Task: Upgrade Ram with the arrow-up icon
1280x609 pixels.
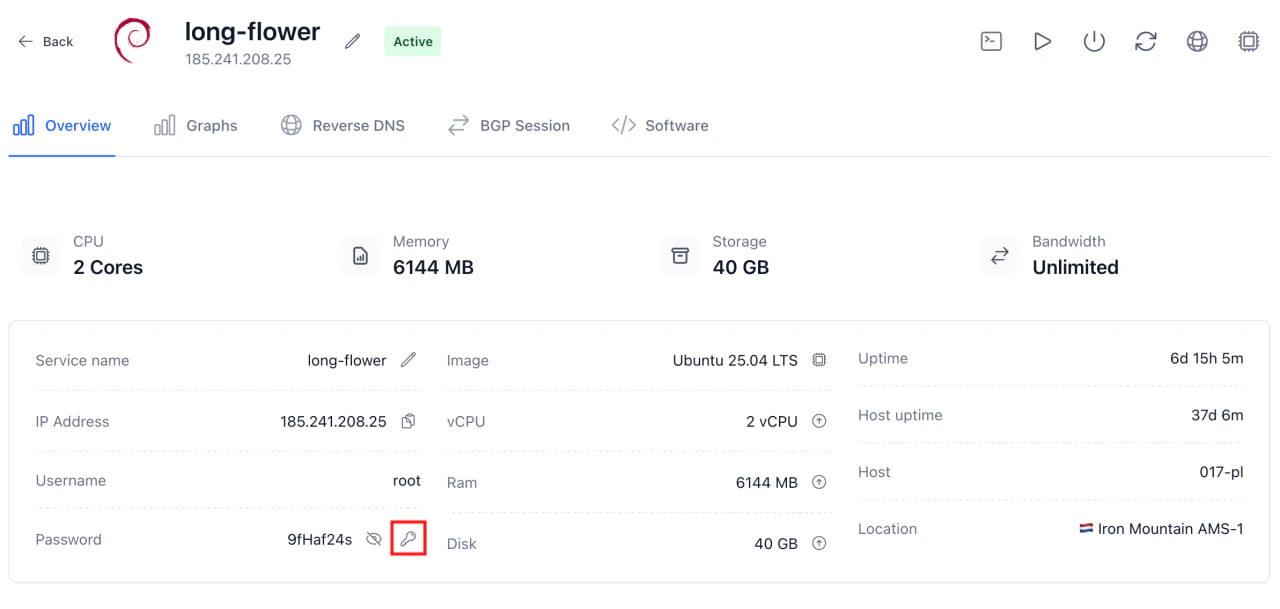Action: [819, 482]
